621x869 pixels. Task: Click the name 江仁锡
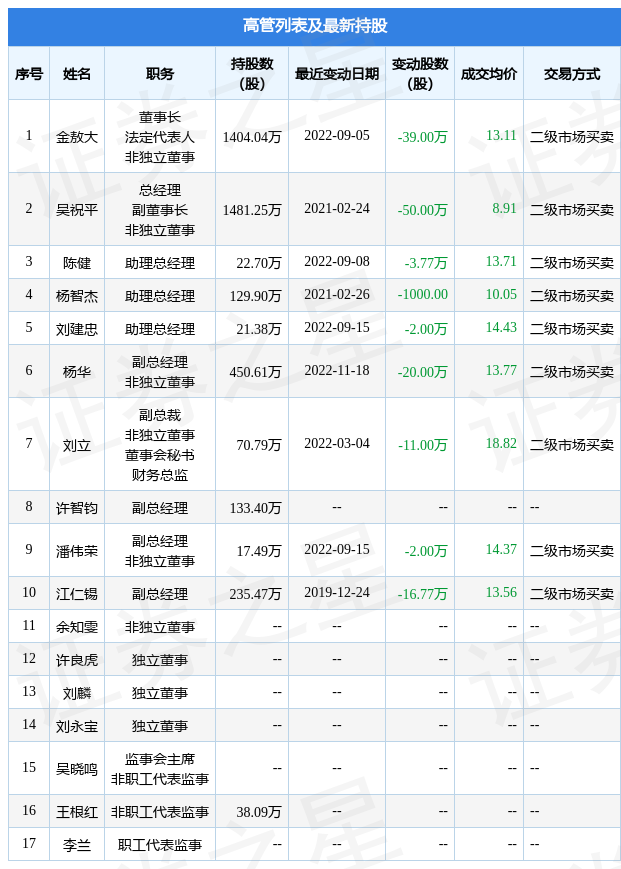click(76, 594)
